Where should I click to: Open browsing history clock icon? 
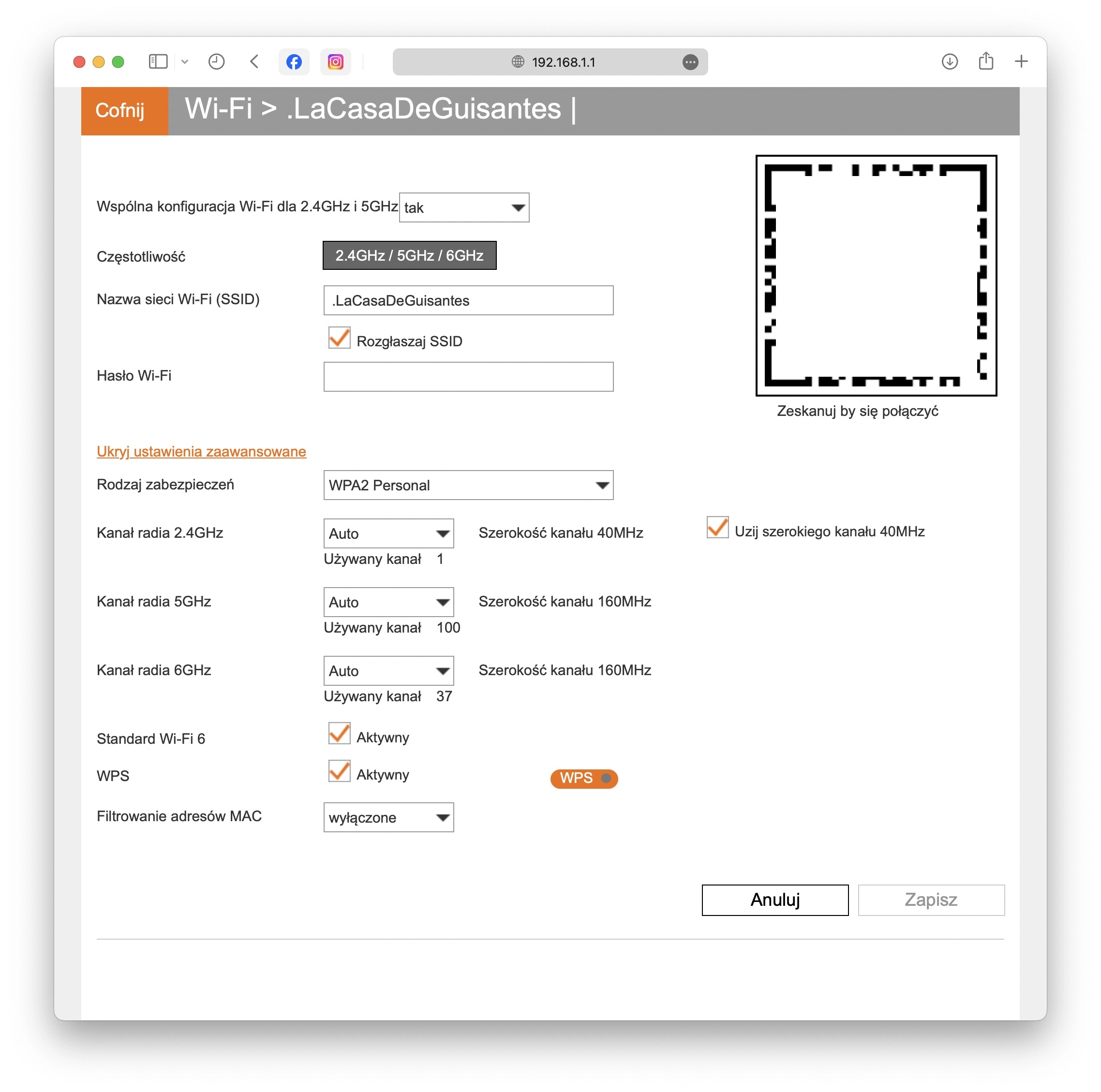click(x=217, y=61)
